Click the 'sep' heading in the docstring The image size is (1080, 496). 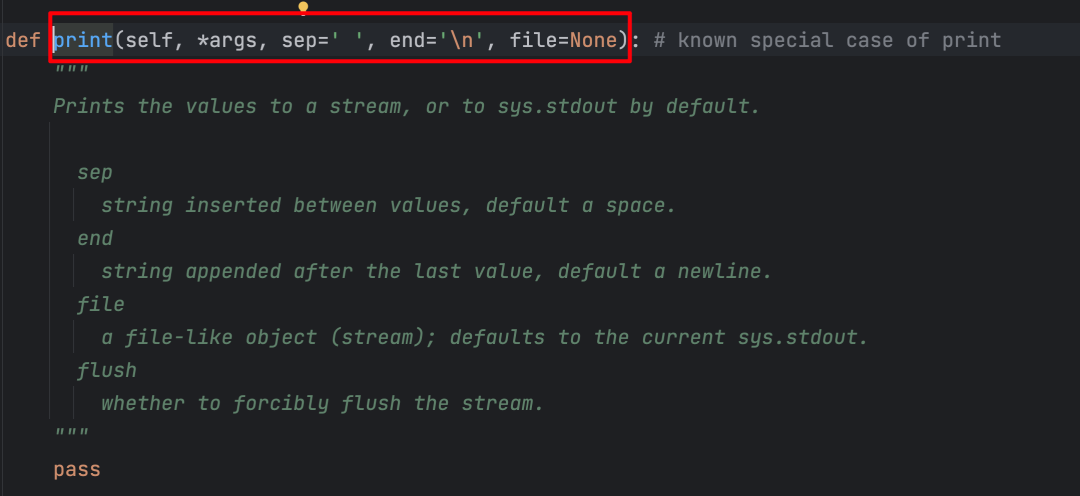pyautogui.click(x=95, y=172)
